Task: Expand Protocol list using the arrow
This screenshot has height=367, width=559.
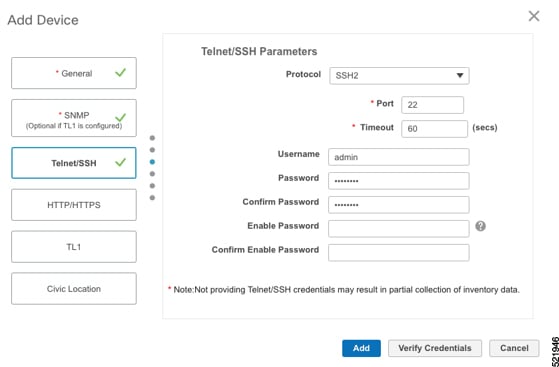Action: coord(460,76)
